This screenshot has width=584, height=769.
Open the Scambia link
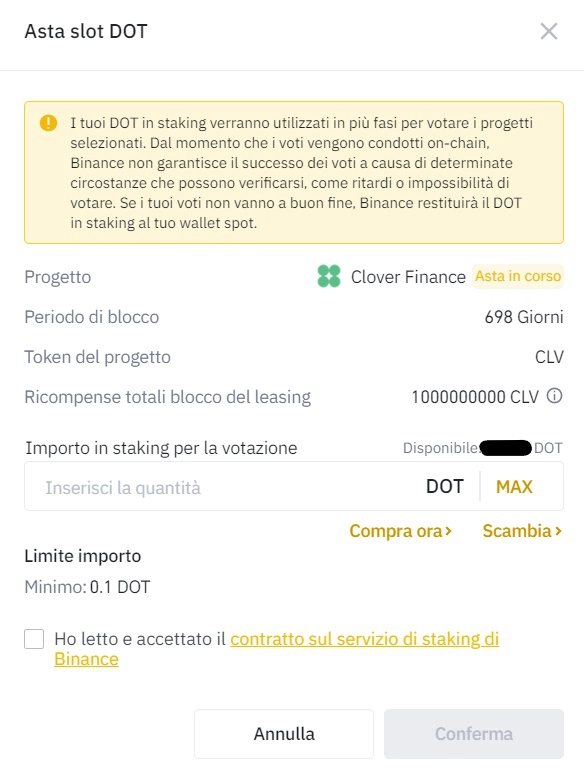pos(522,531)
